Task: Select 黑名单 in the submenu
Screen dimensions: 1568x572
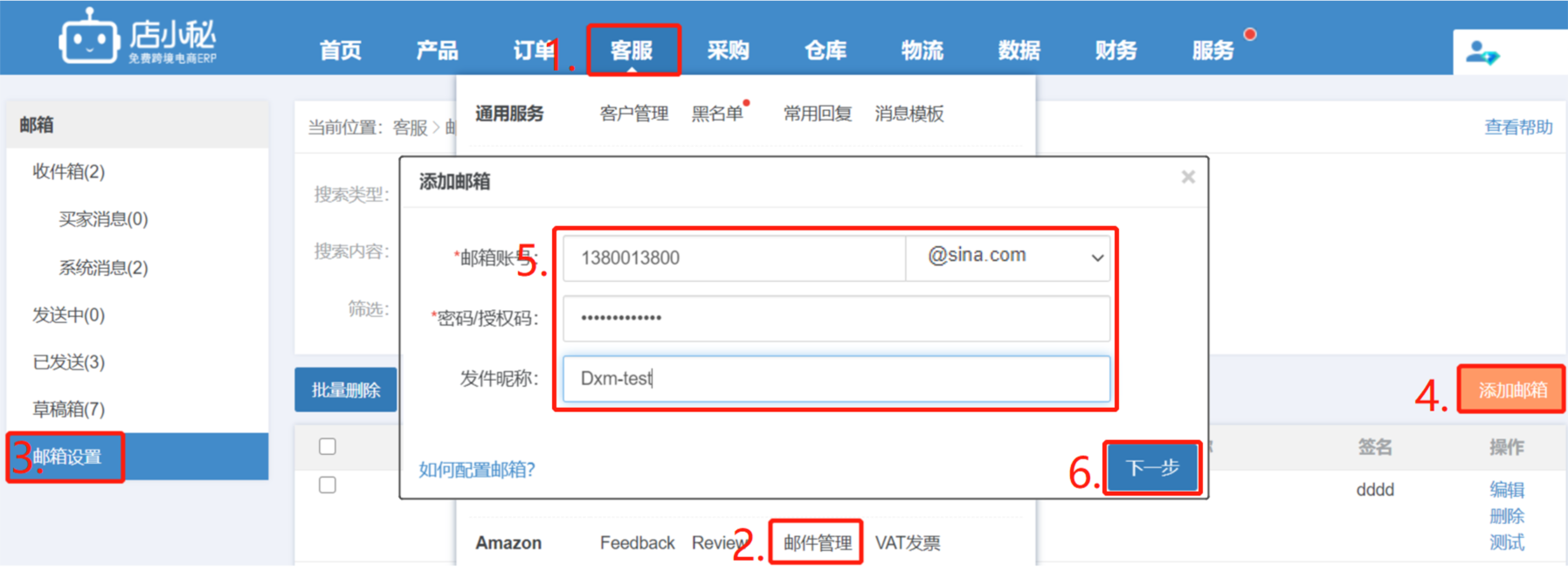Action: [x=717, y=114]
